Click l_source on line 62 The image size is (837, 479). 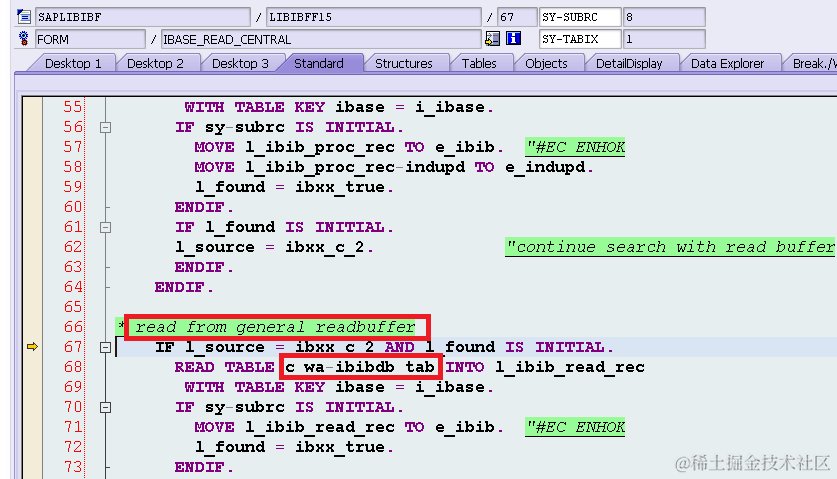tap(215, 247)
